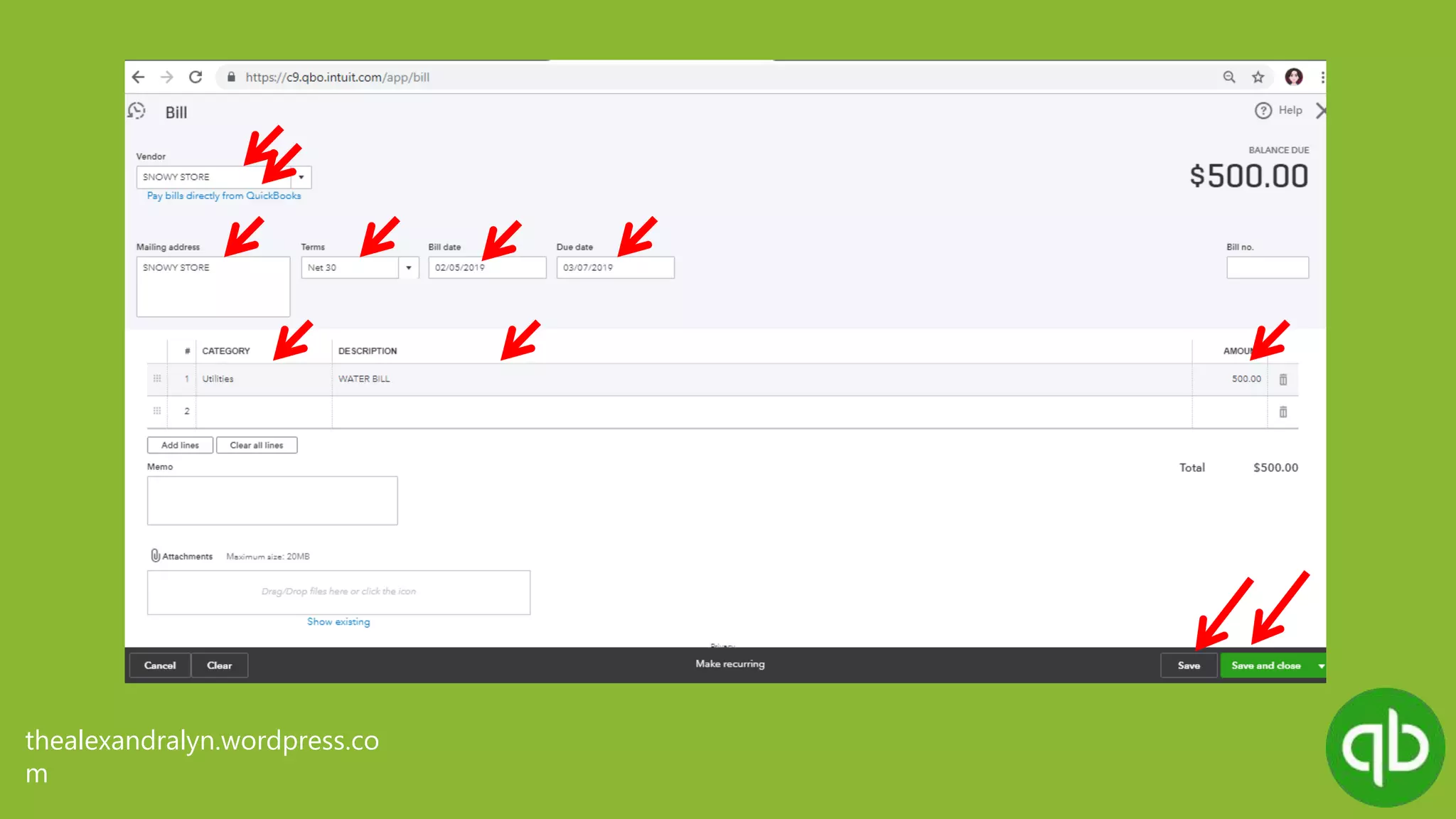Open the browser zoom magnifier icon
The height and width of the screenshot is (819, 1456).
tap(1228, 77)
